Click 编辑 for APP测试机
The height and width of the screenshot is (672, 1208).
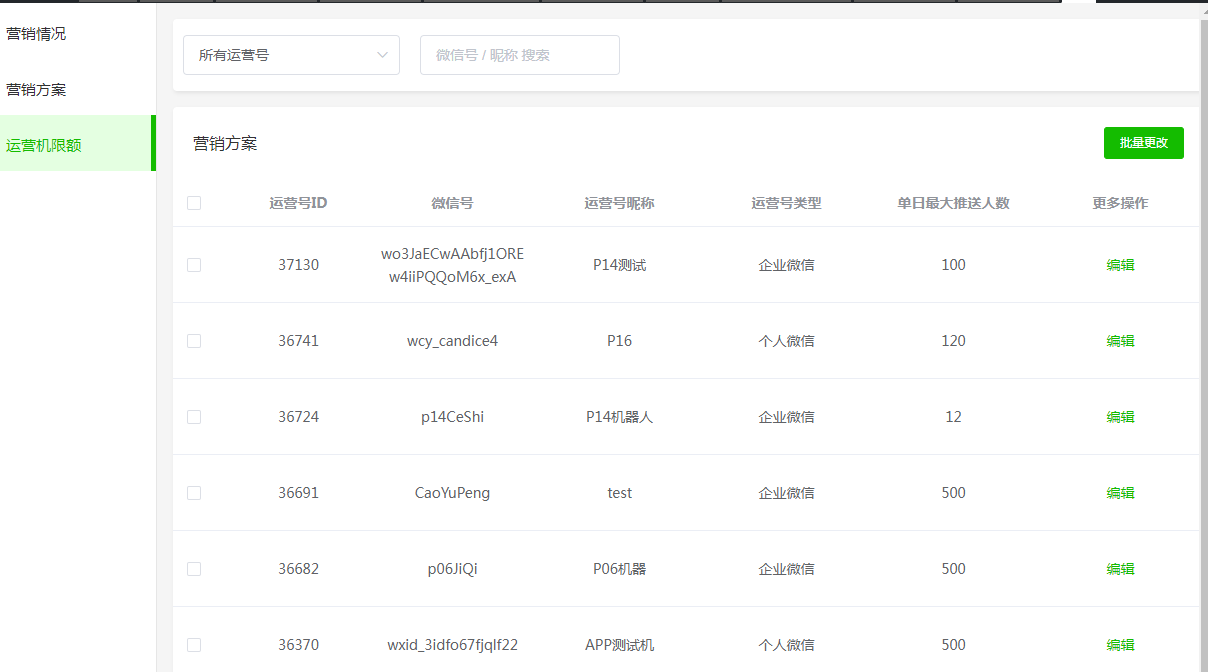coord(1120,645)
